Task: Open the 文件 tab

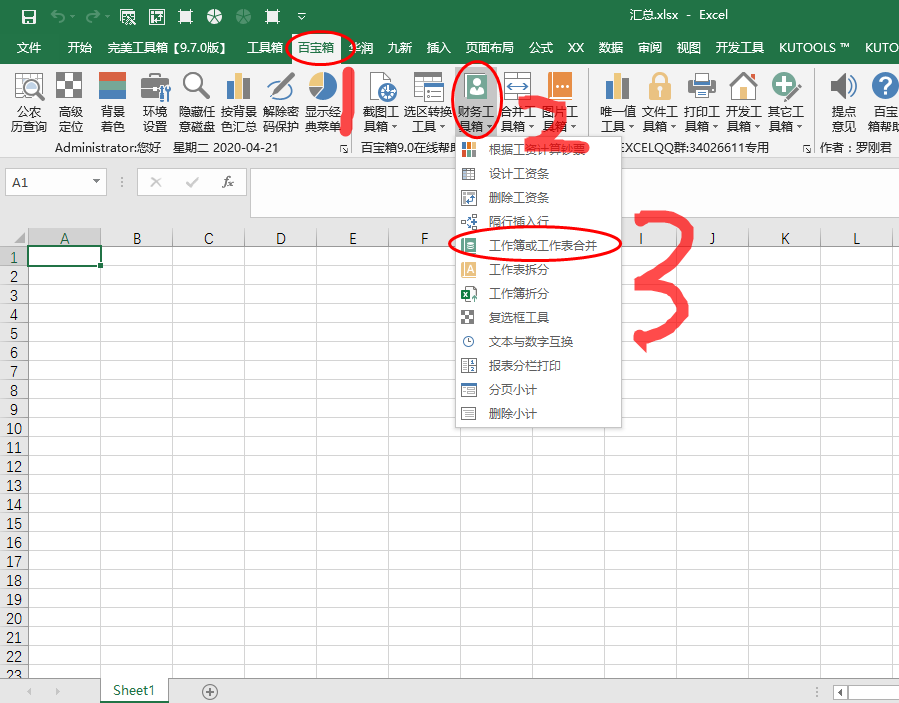Action: click(29, 48)
